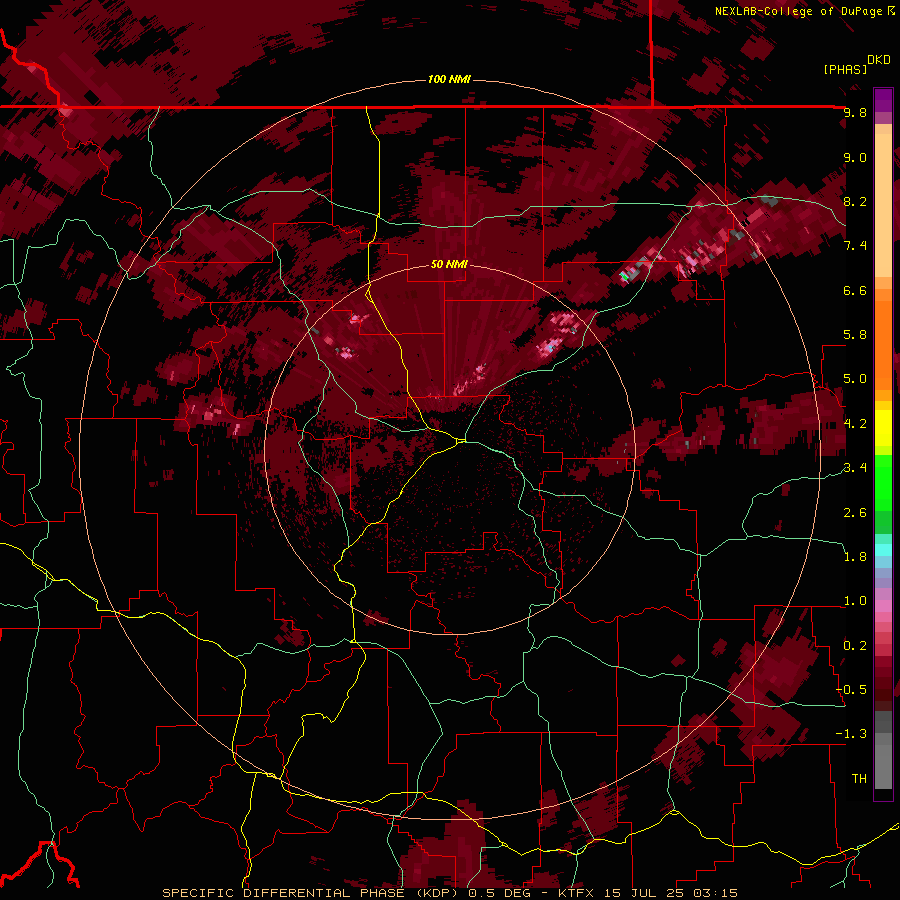Viewport: 900px width, 900px height.
Task: Click the 0.2 color scale label
Action: click(x=855, y=646)
